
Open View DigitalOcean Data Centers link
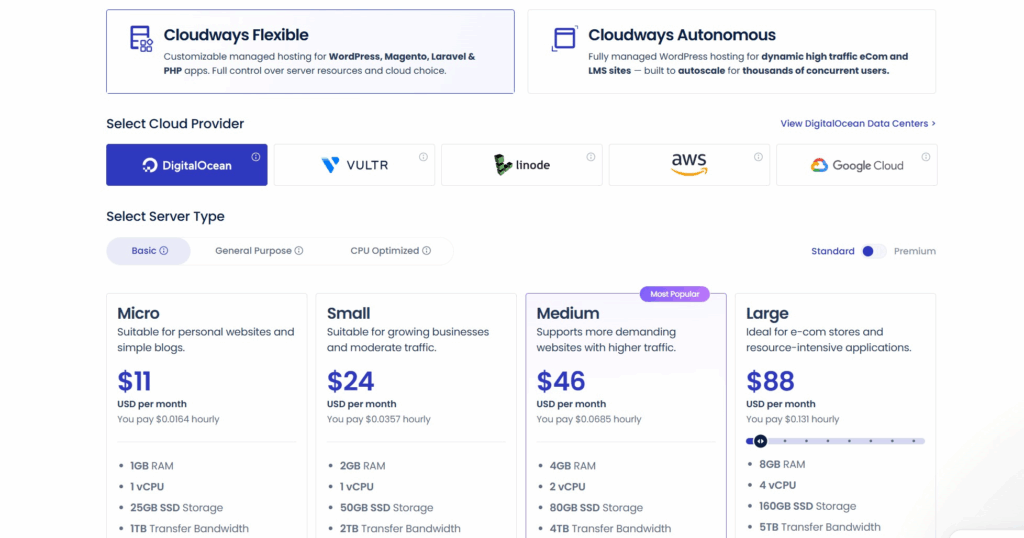(858, 124)
